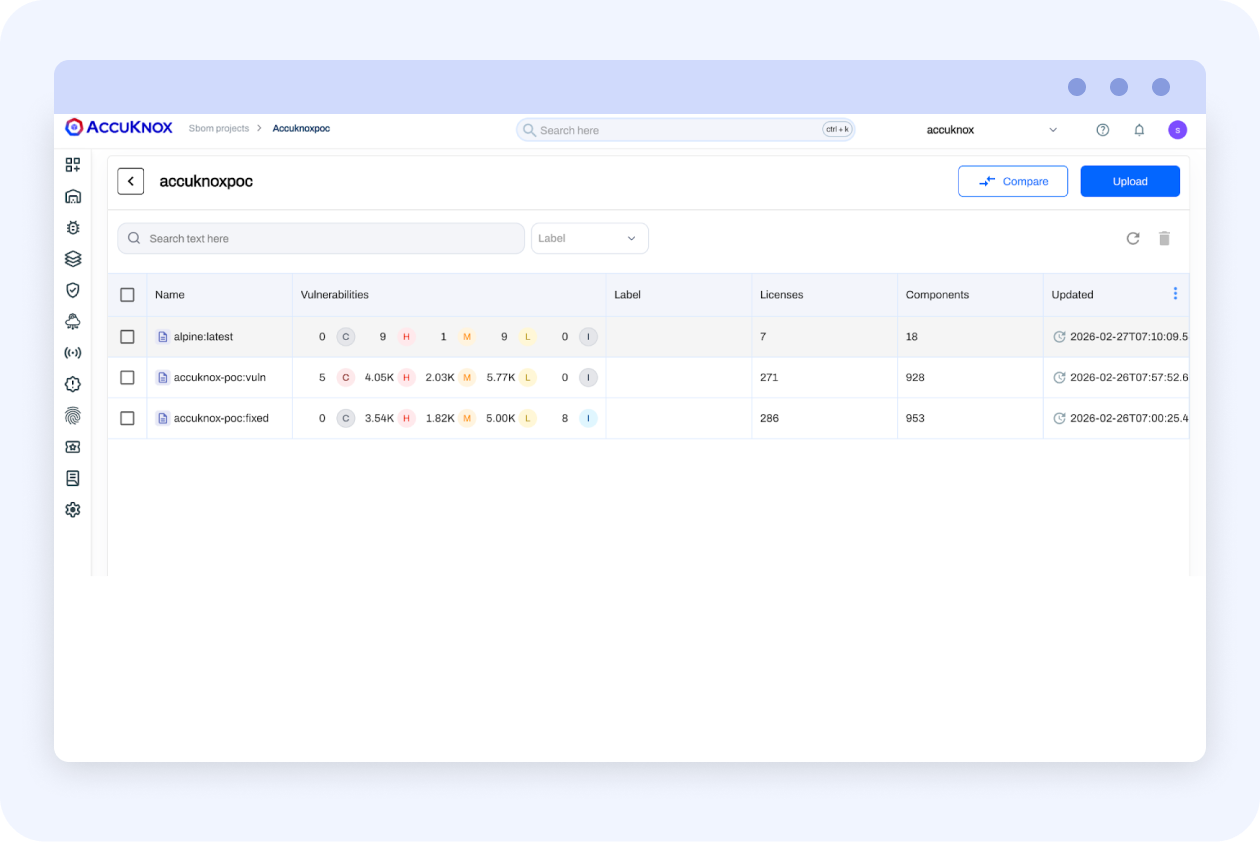The image size is (1260, 842).
Task: Focus the Search text here field
Action: click(x=321, y=238)
